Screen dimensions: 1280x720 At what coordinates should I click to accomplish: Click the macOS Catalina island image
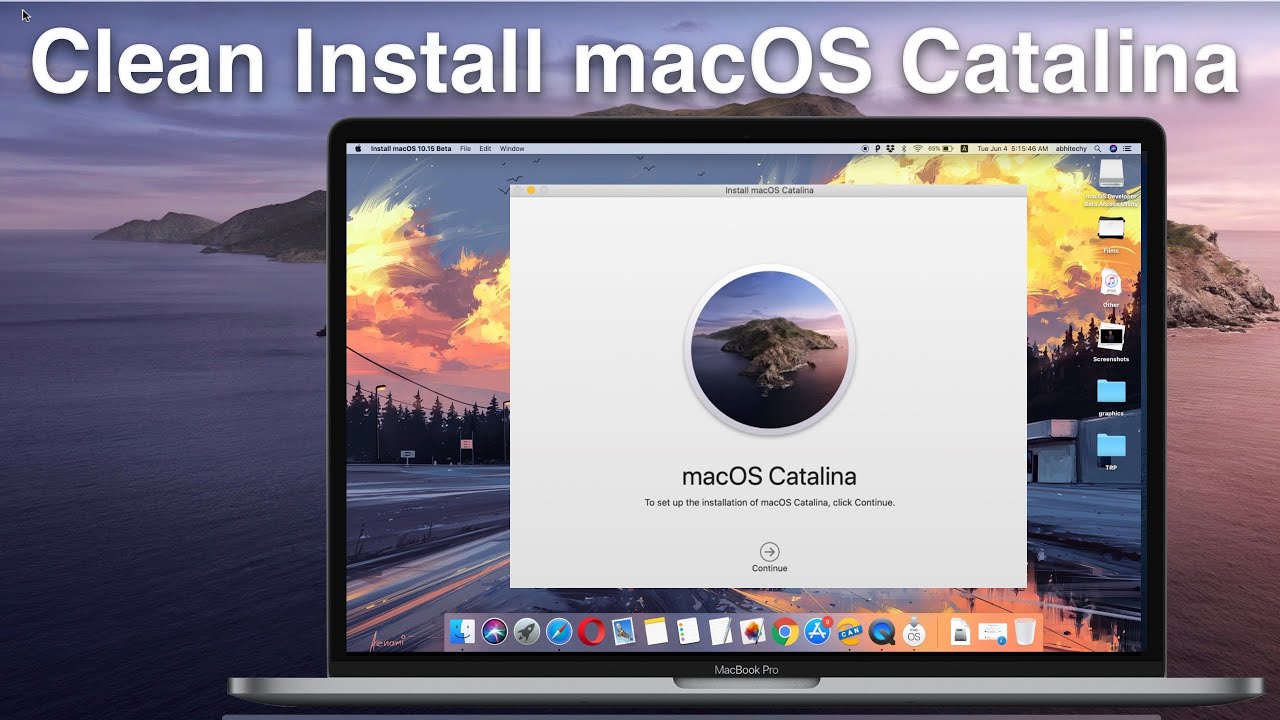tap(769, 350)
